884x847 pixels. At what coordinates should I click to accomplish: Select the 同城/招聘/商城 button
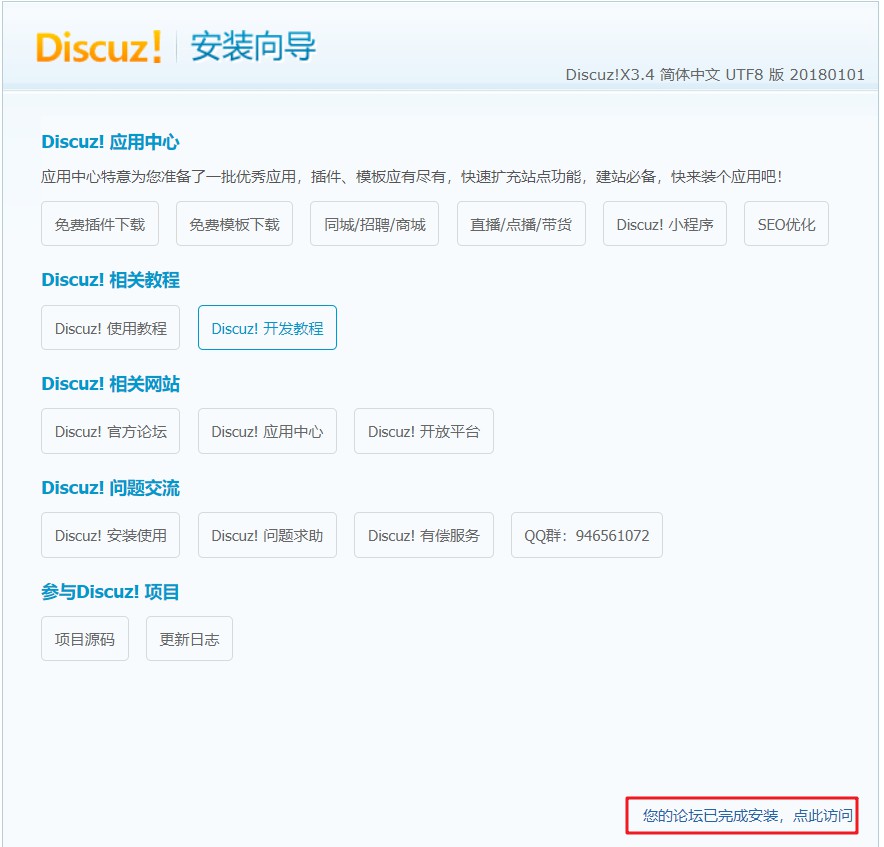[374, 224]
